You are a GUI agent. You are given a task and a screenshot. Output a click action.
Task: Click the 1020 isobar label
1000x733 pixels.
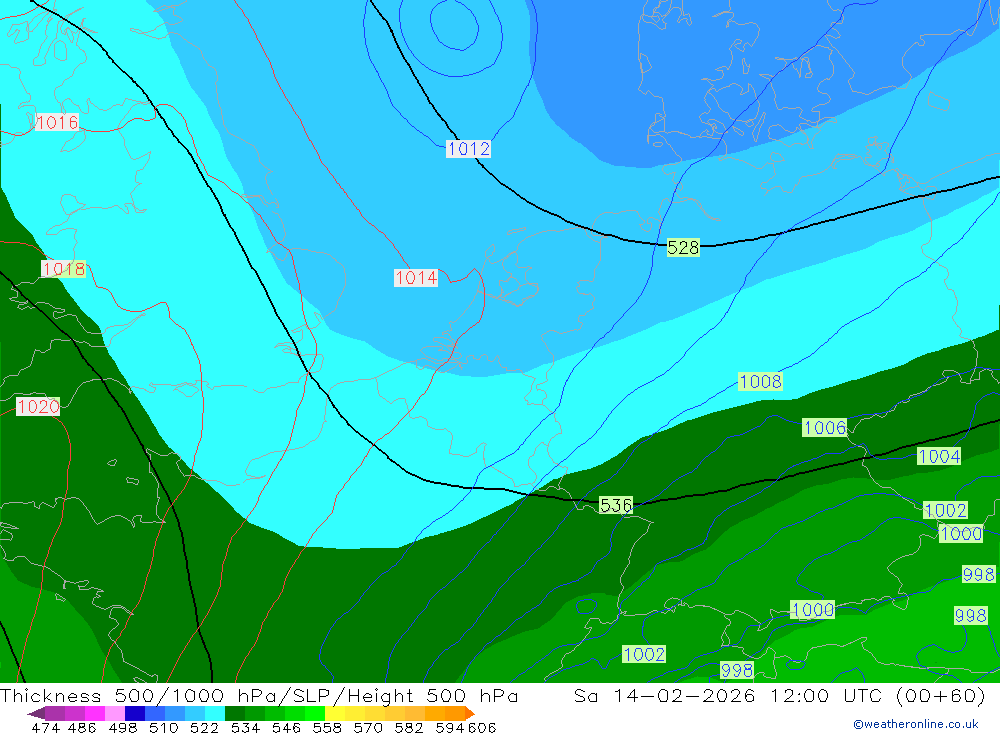click(x=38, y=406)
